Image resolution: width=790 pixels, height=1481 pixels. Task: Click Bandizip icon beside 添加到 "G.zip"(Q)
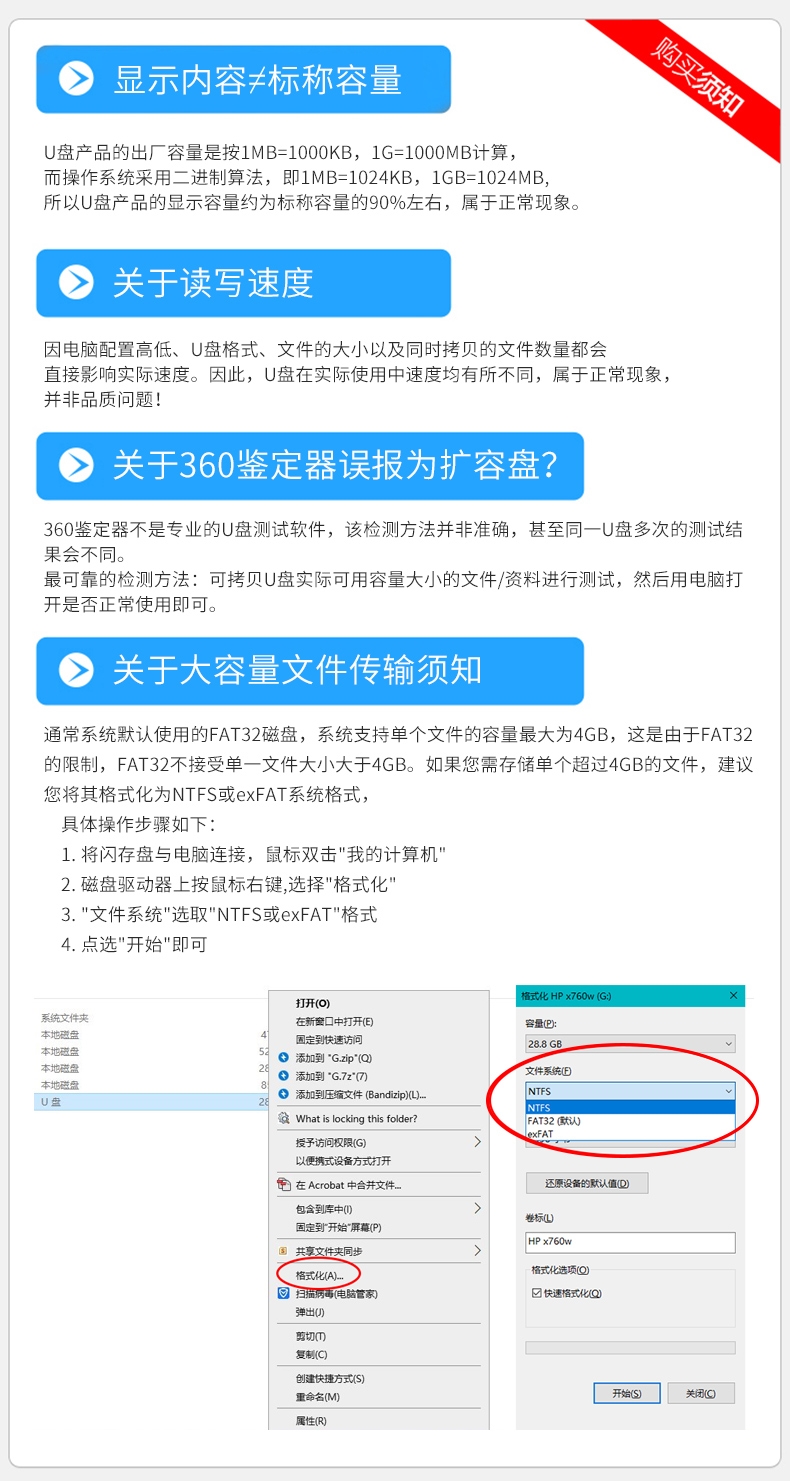[283, 1058]
